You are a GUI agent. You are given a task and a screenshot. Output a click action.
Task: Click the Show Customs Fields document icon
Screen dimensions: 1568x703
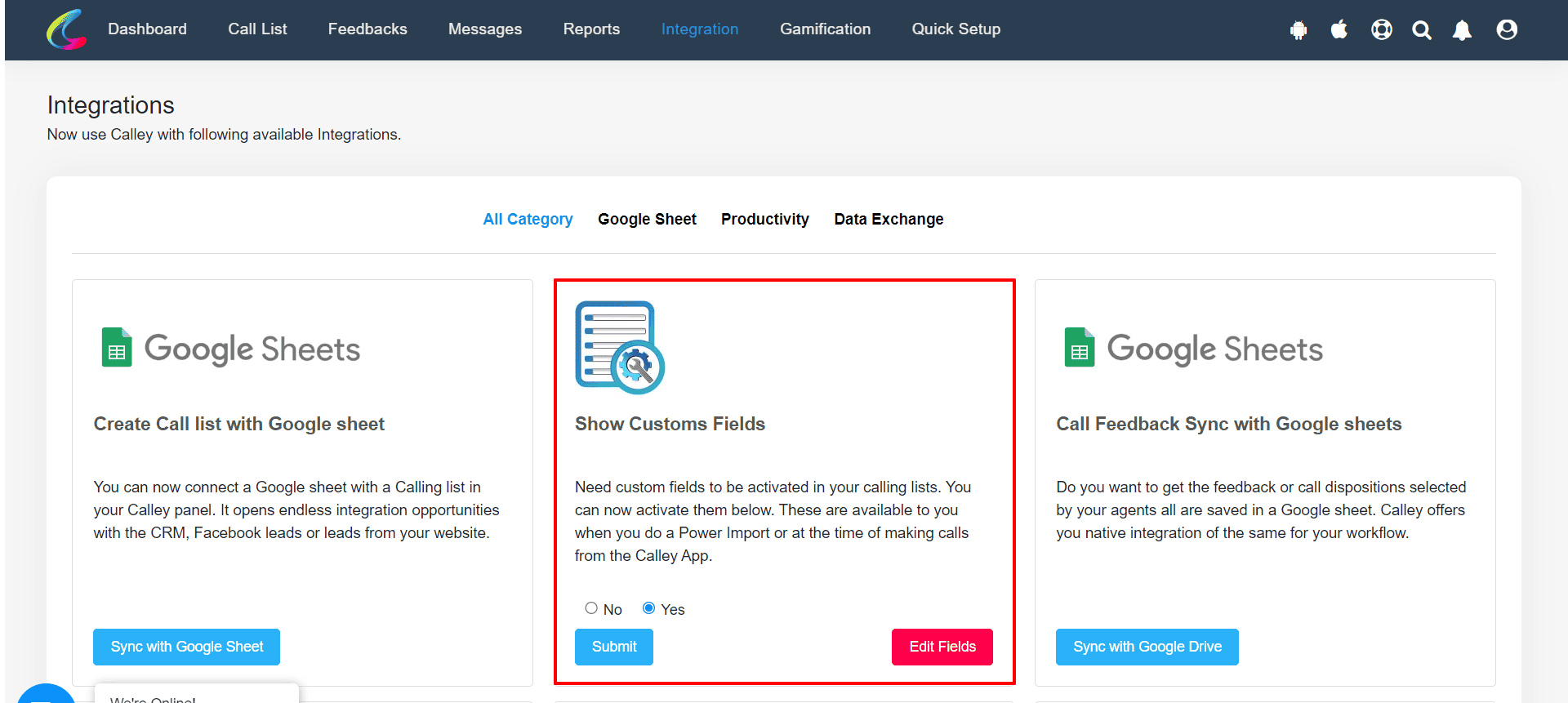(x=620, y=348)
